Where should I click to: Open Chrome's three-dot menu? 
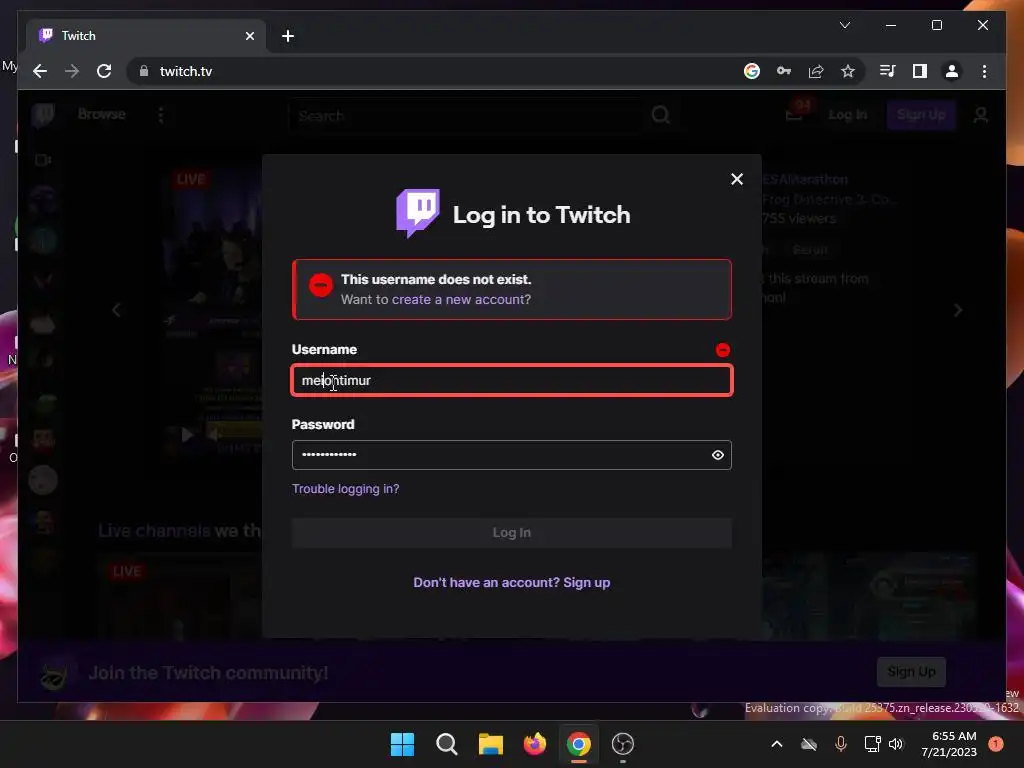click(984, 71)
